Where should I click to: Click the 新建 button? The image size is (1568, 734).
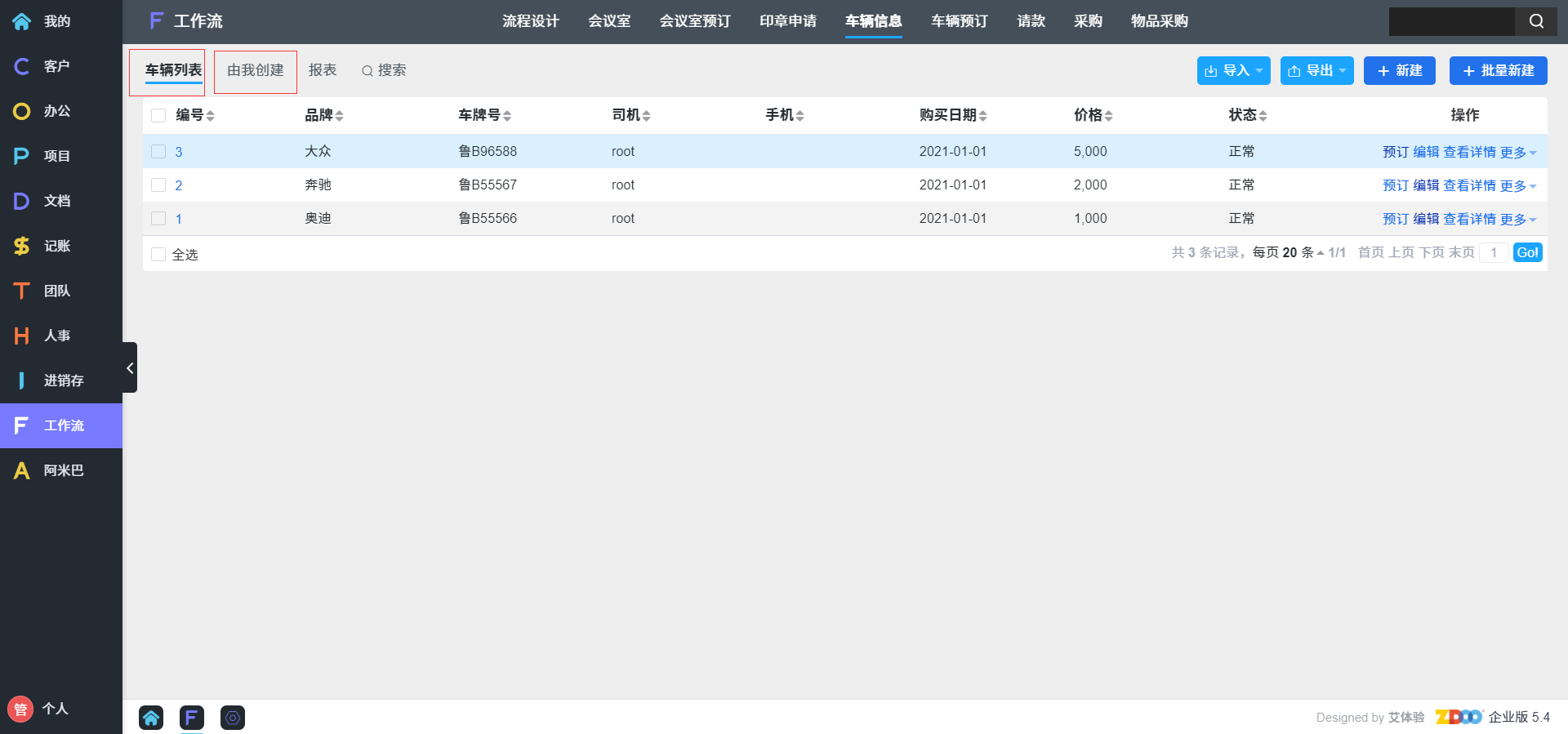click(x=1399, y=71)
